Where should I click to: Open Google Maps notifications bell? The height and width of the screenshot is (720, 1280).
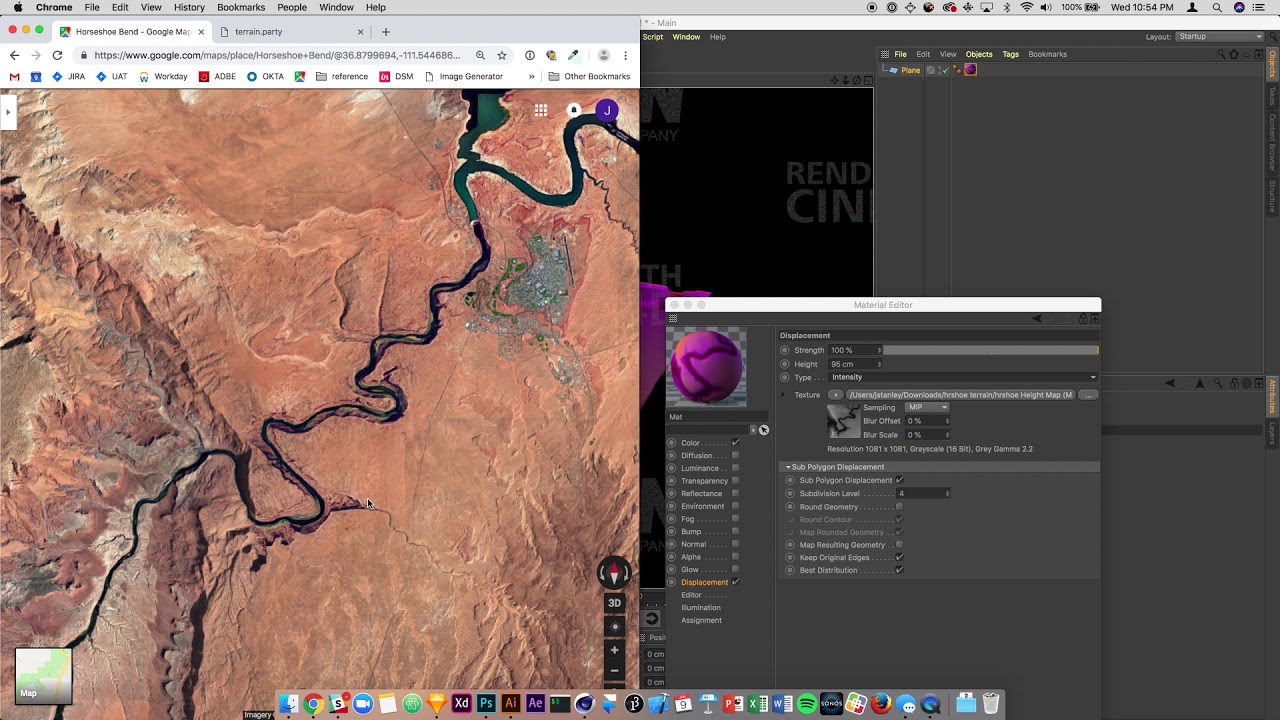tap(574, 110)
